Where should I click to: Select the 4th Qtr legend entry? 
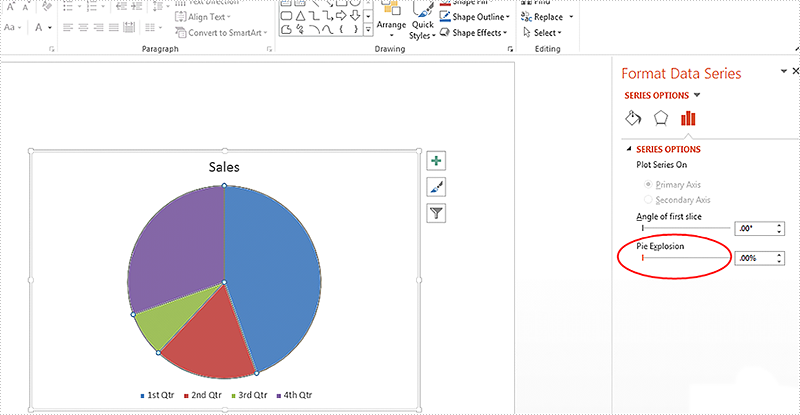[294, 395]
